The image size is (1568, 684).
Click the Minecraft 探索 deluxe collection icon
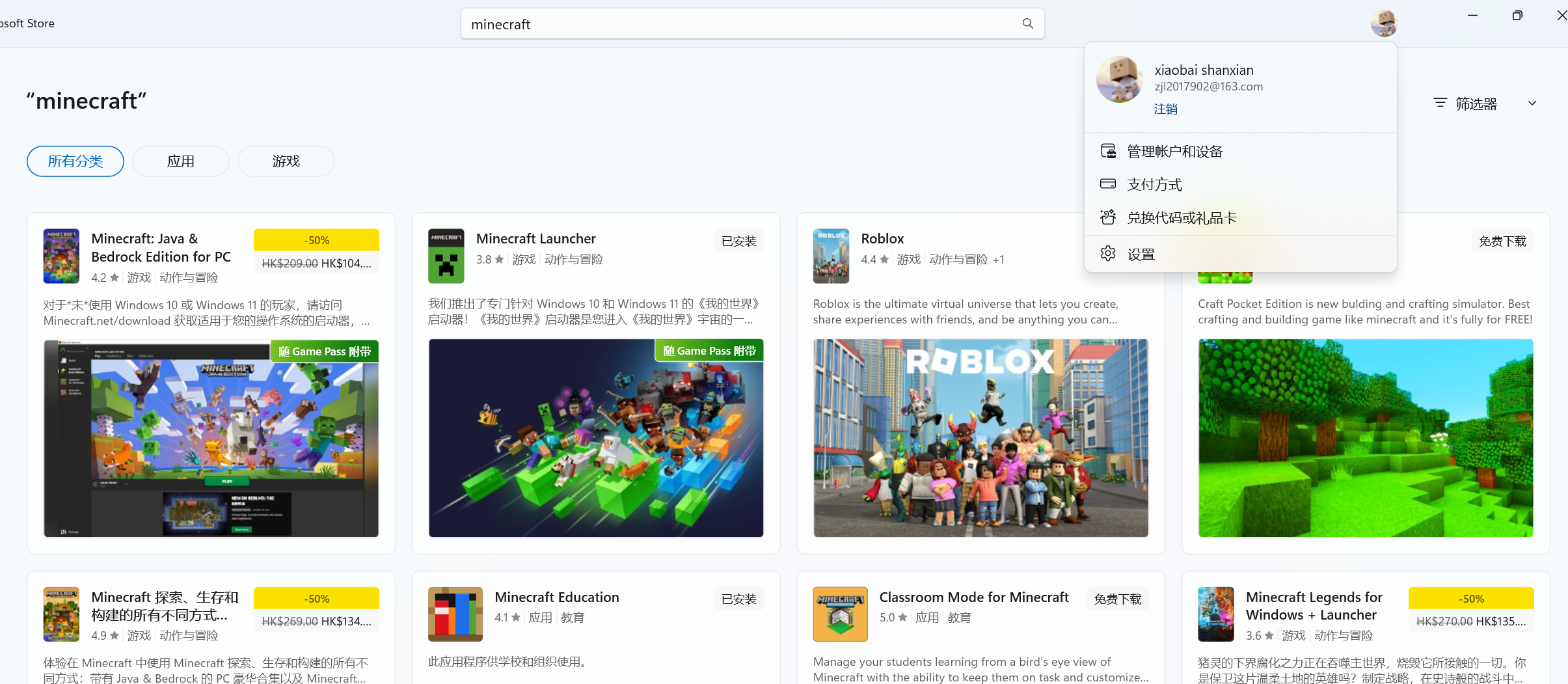point(61,614)
